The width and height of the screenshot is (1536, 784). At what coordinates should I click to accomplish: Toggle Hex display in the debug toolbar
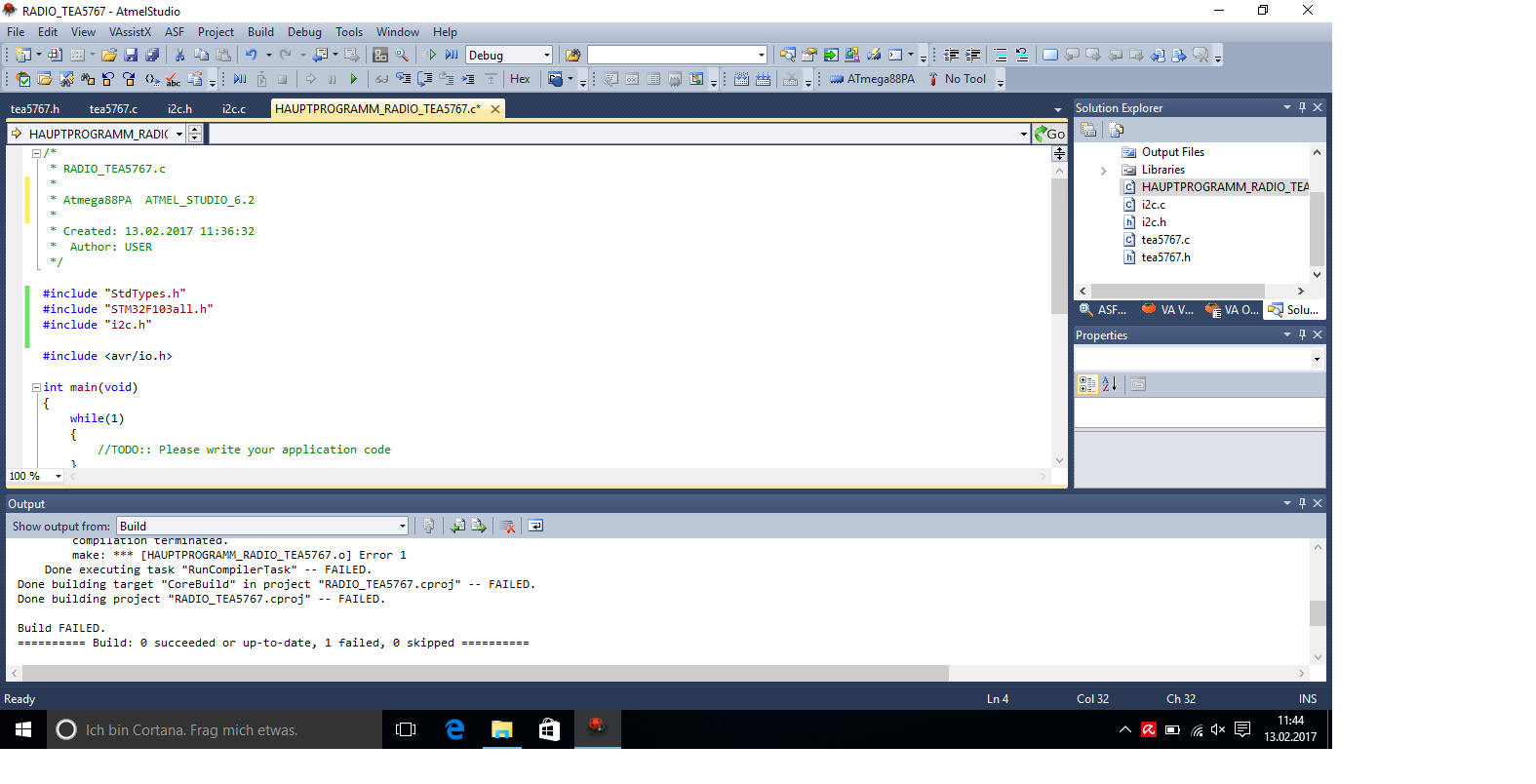pyautogui.click(x=520, y=79)
